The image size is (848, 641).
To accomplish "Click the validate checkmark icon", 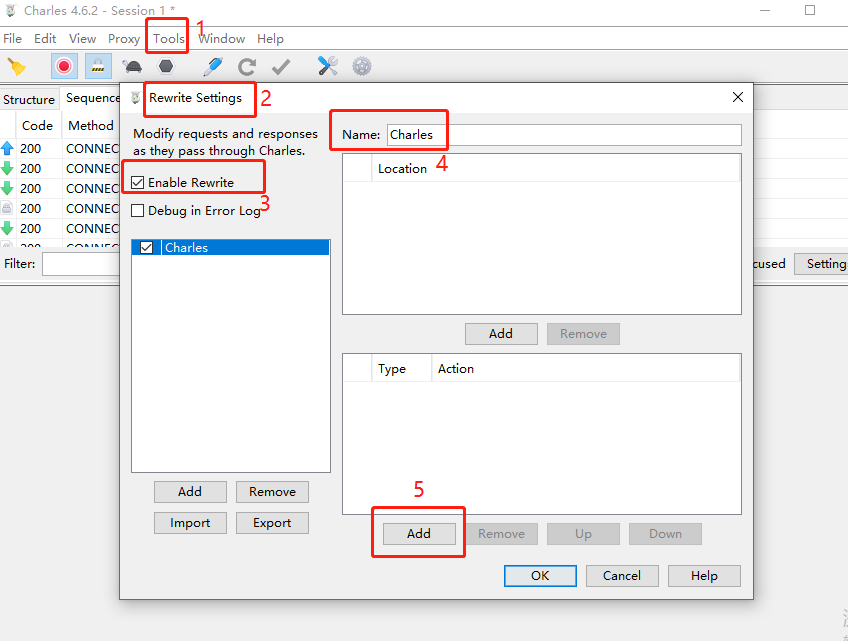I will 281,67.
